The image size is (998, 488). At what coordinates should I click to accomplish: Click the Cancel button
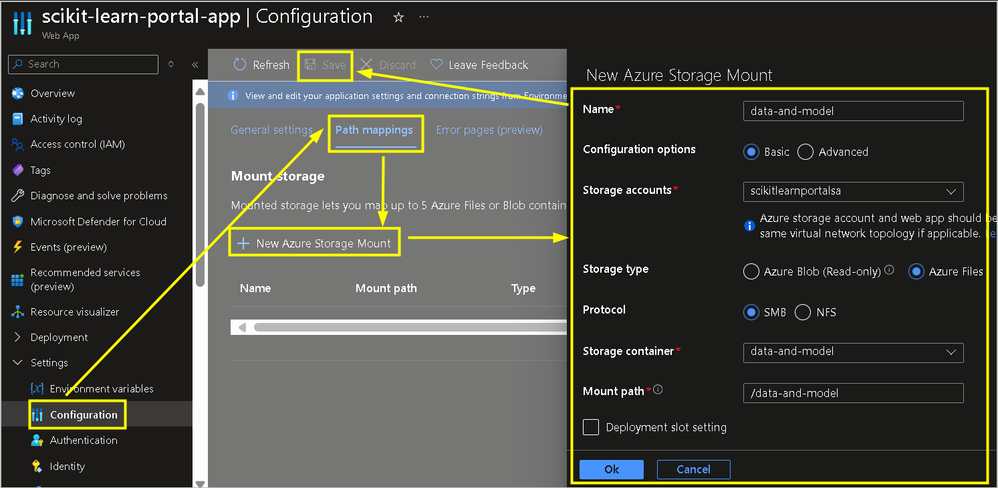[693, 470]
